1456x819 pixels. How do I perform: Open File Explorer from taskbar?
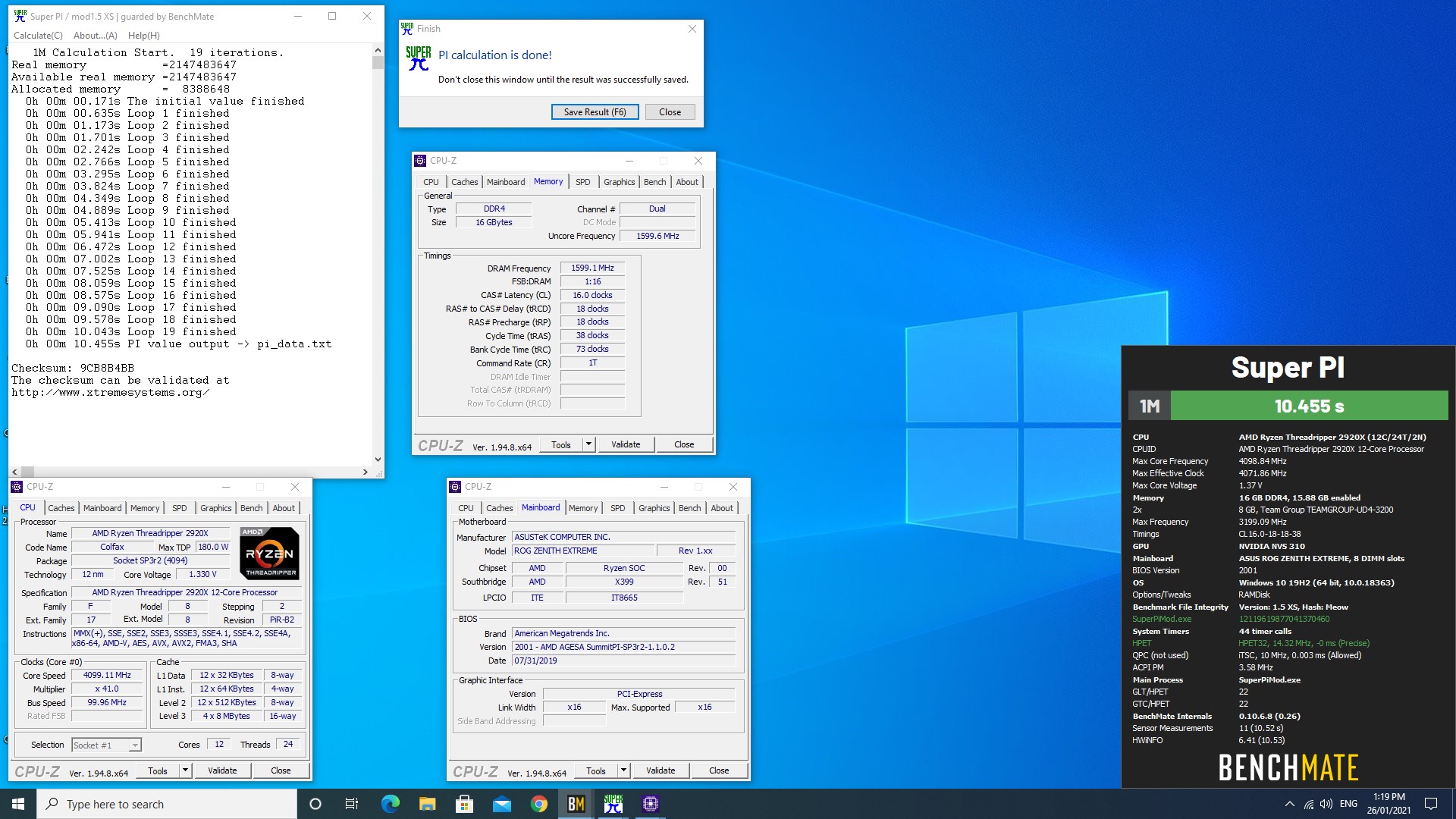(x=427, y=804)
